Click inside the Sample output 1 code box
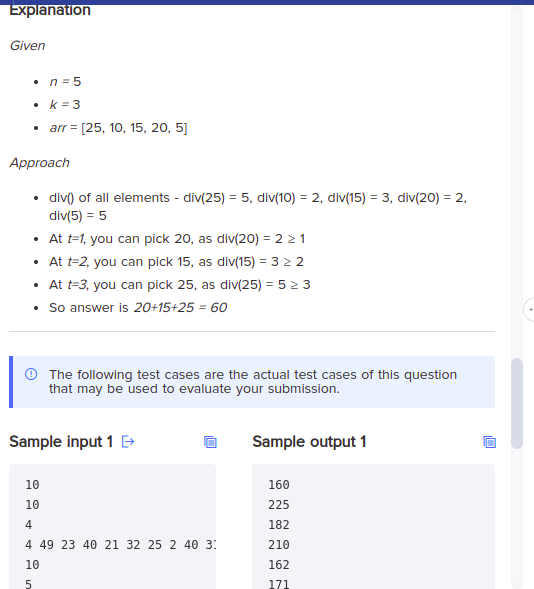The image size is (534, 589). [x=373, y=527]
